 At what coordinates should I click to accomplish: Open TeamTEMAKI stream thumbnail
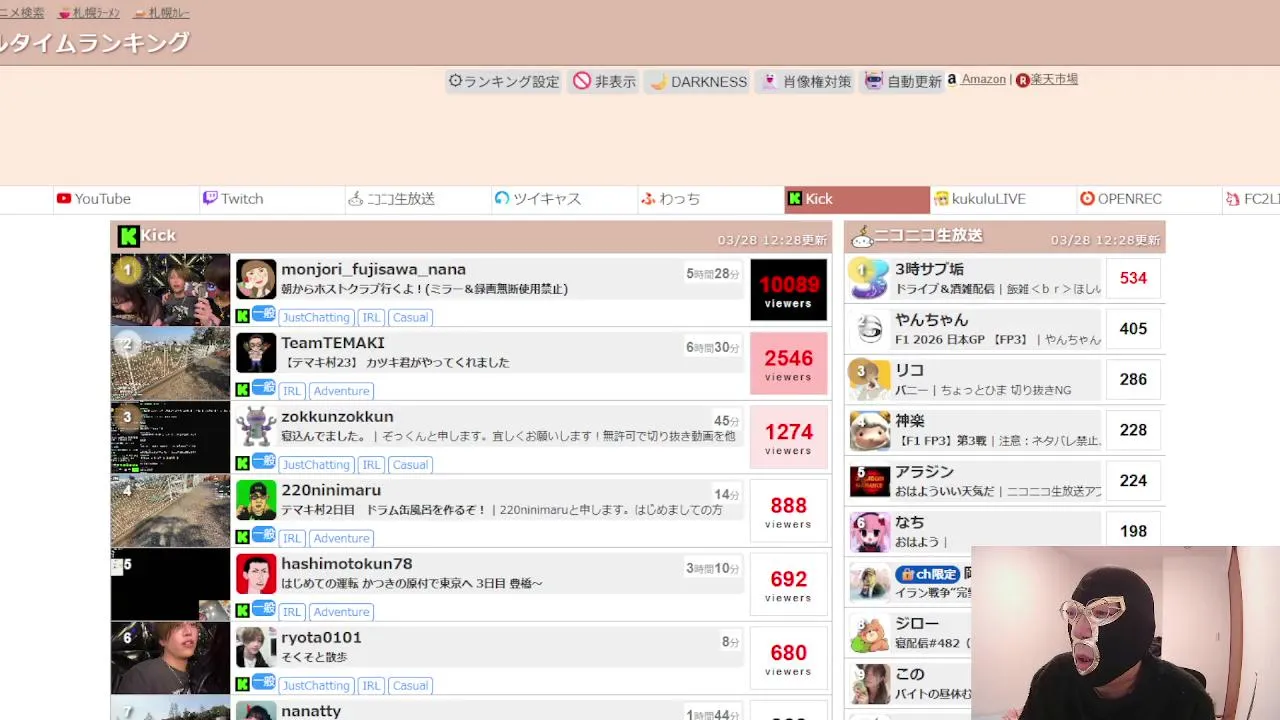(x=170, y=364)
